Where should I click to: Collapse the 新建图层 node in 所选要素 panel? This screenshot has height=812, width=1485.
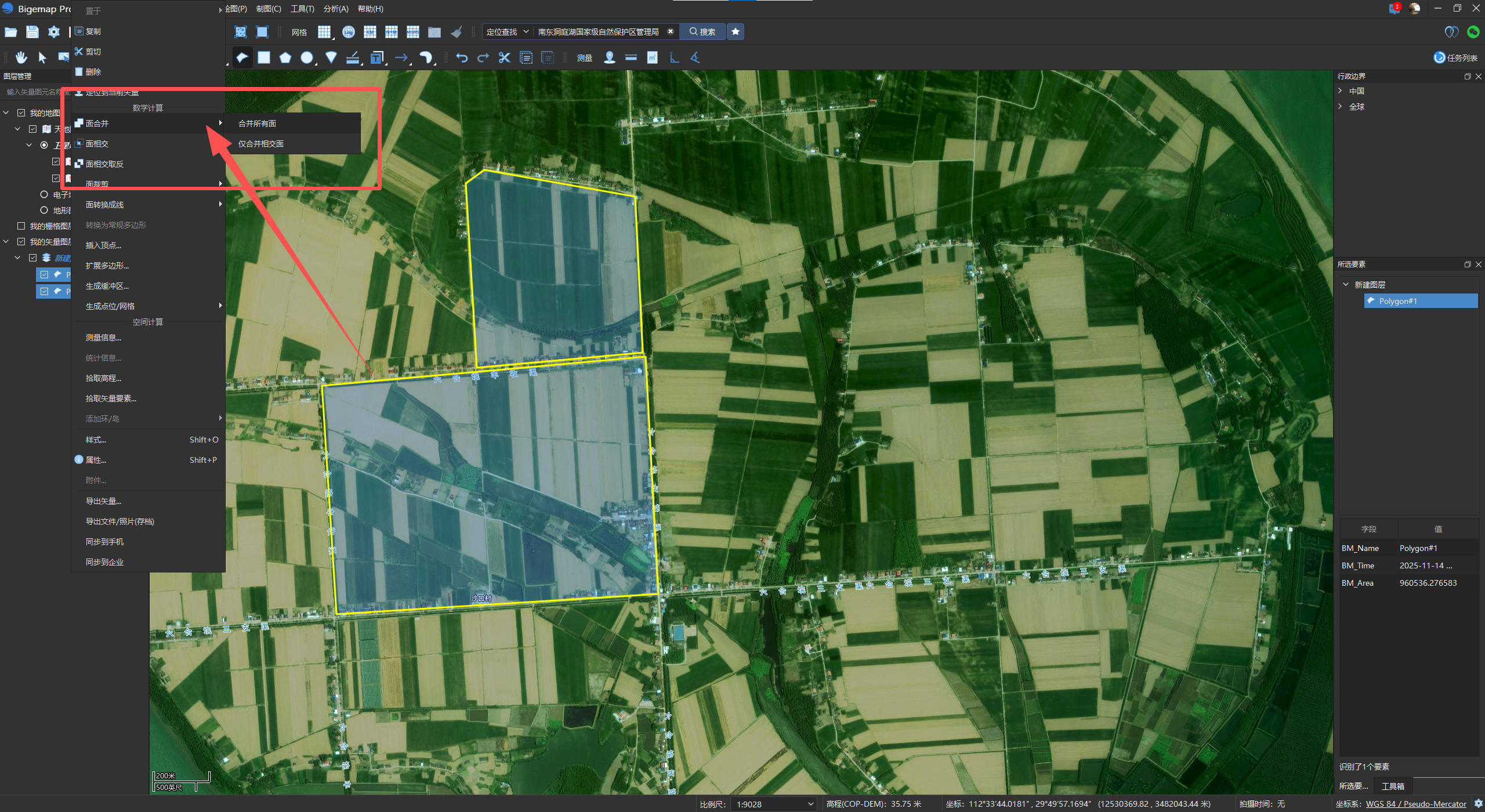(x=1346, y=285)
